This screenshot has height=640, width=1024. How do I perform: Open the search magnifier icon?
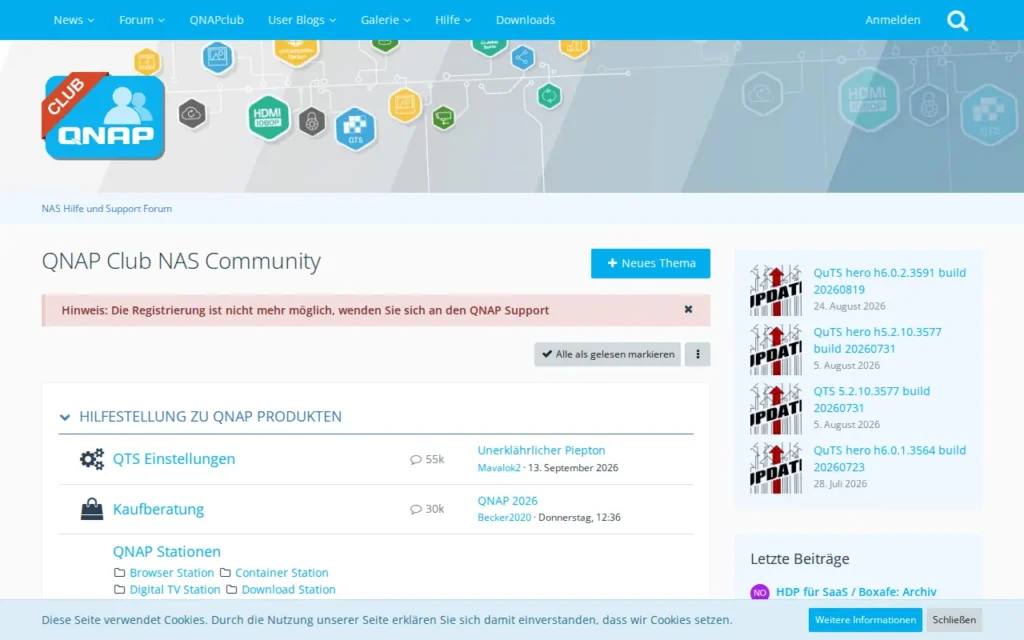click(957, 20)
